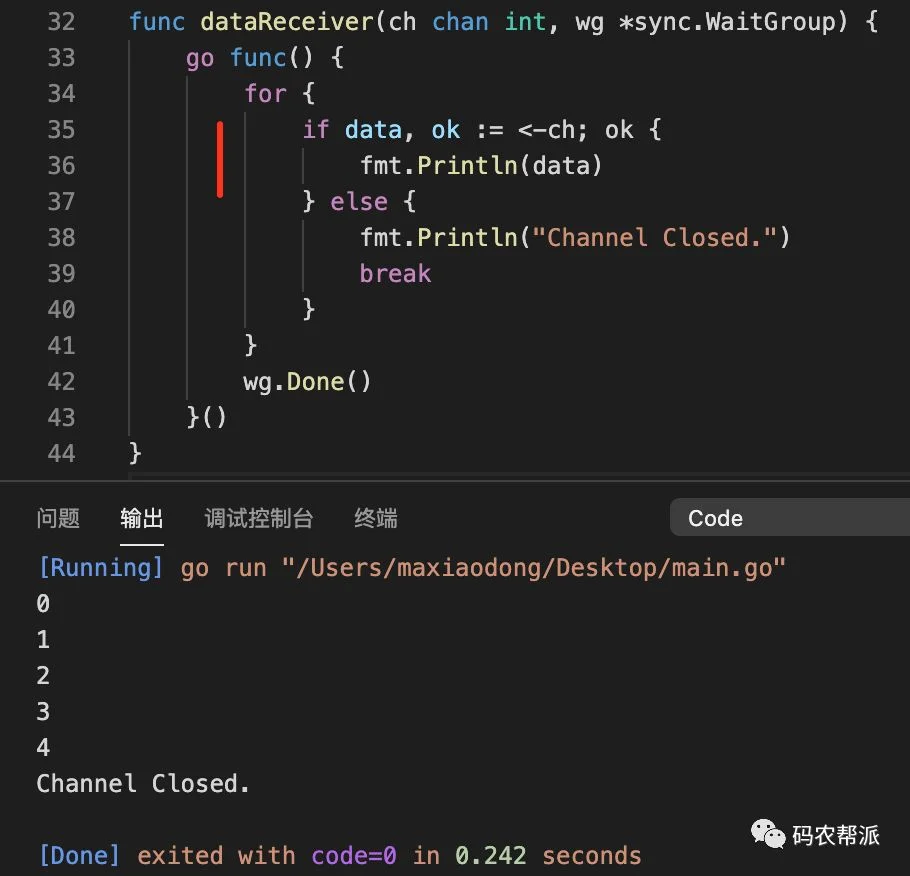910x876 pixels.
Task: Click line number 32 in the gutter
Action: (61, 22)
